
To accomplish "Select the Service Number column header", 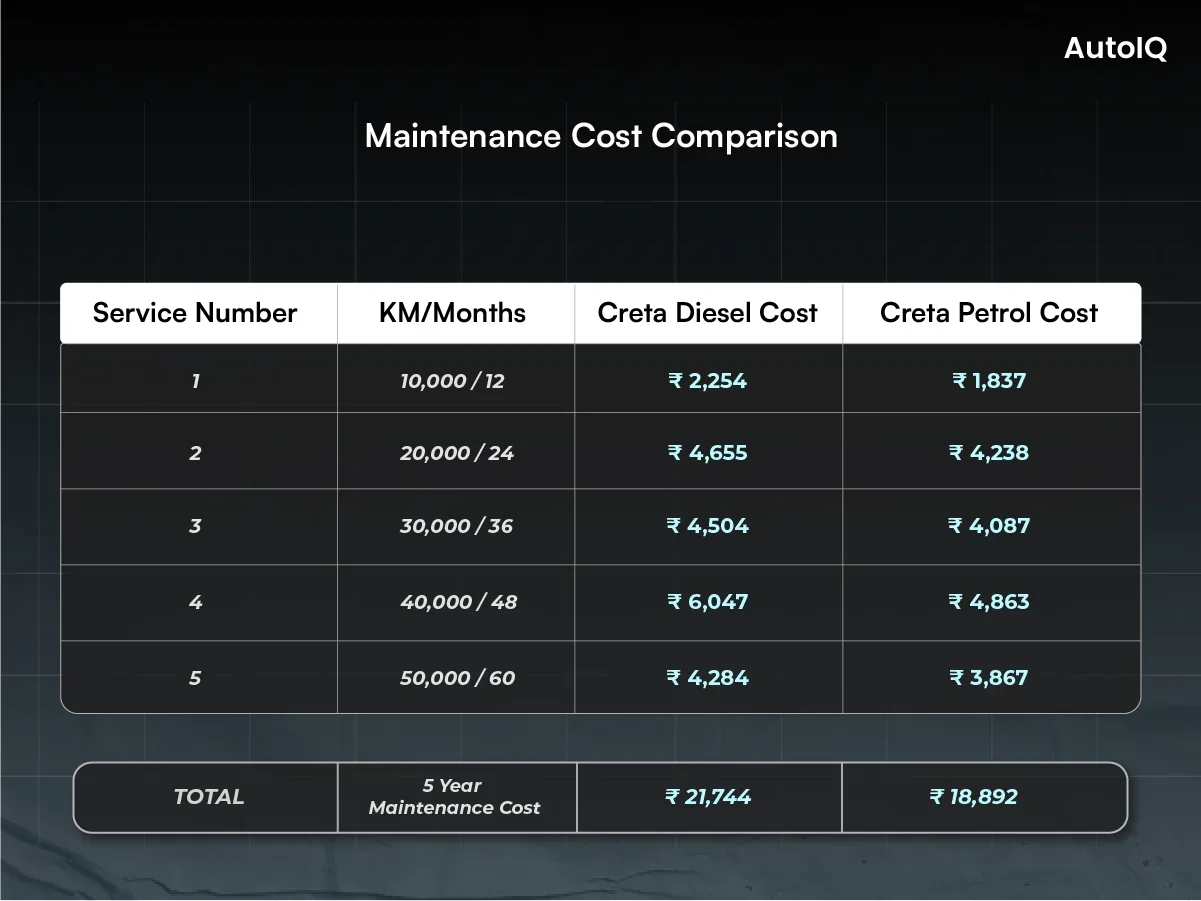I will coord(195,313).
